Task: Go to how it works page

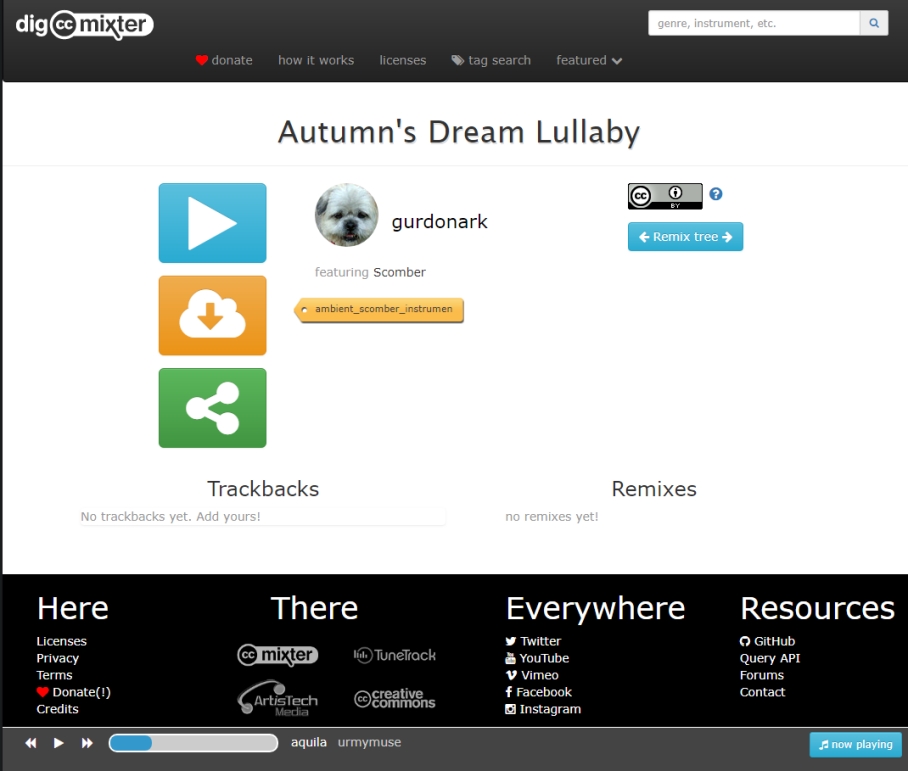Action: [316, 60]
